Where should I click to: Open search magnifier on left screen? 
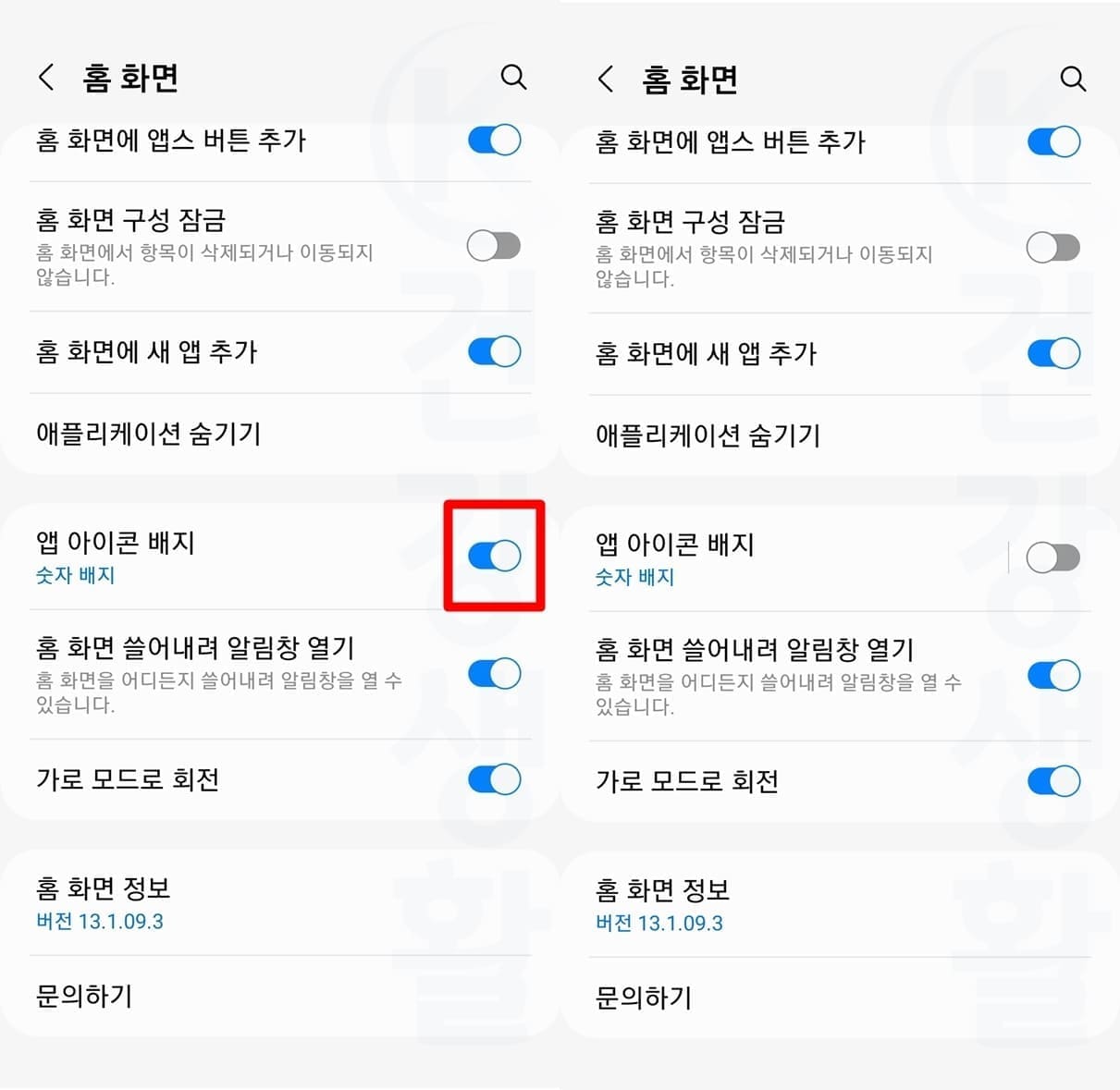(x=513, y=77)
